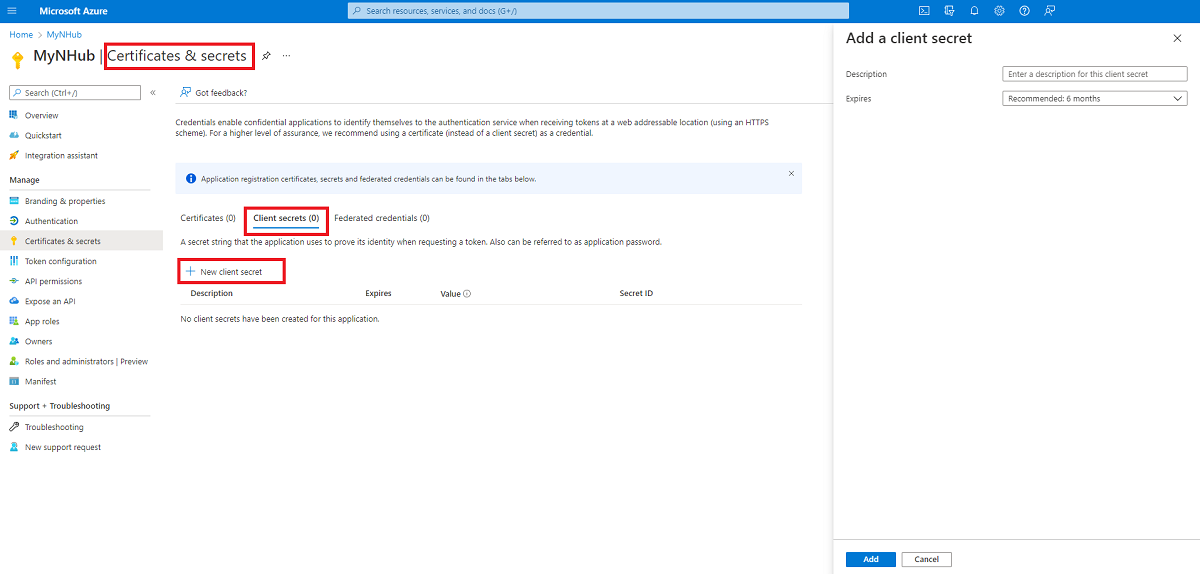Select the Client secrets (0) tab
This screenshot has height=574, width=1200.
click(x=286, y=218)
